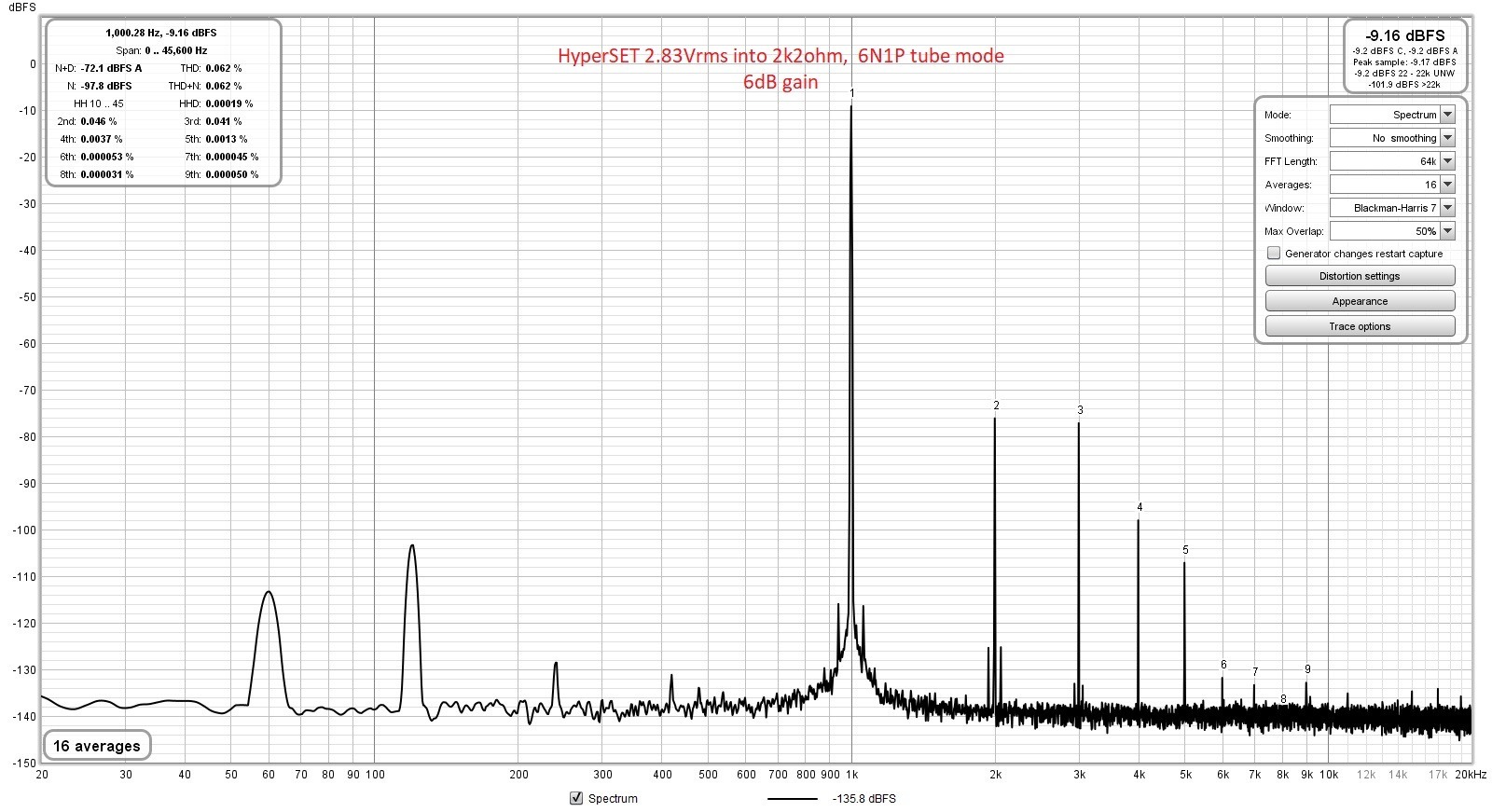Click the black Spectrum trace line sample
The height and width of the screenshot is (812, 1492).
(x=793, y=798)
